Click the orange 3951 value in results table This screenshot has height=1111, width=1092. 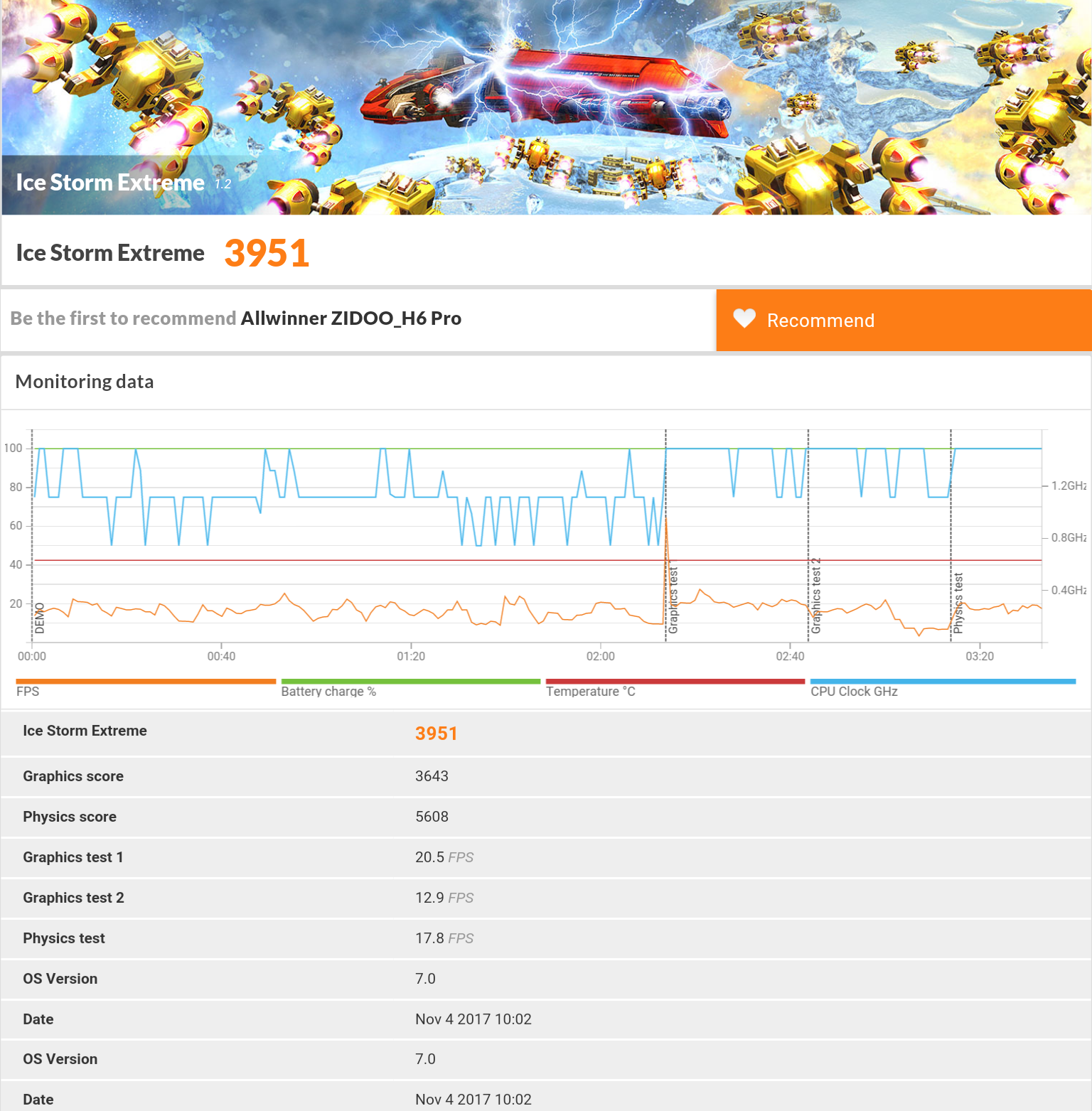437,734
